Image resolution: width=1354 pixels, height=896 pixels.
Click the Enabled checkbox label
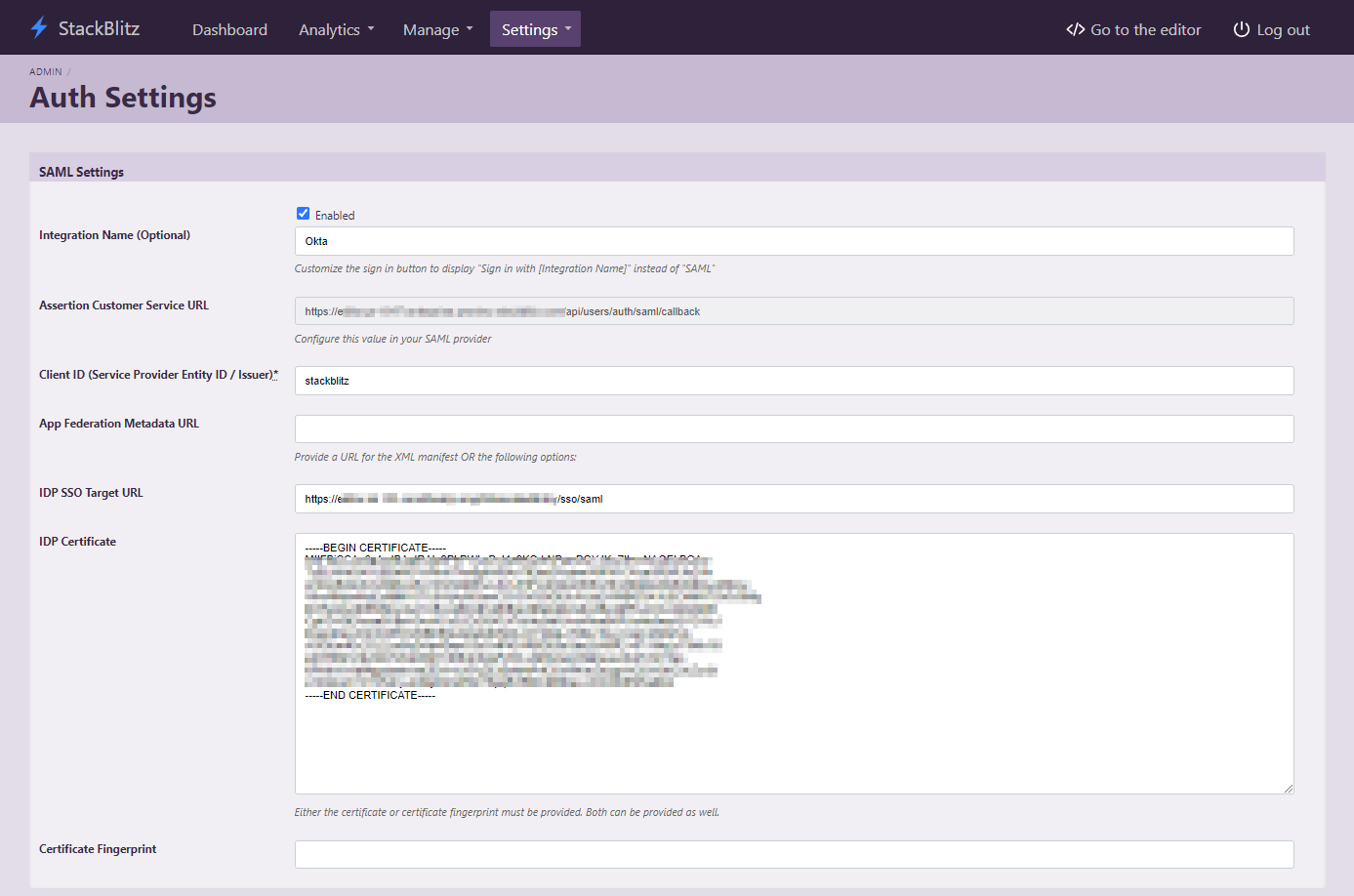pyautogui.click(x=335, y=216)
